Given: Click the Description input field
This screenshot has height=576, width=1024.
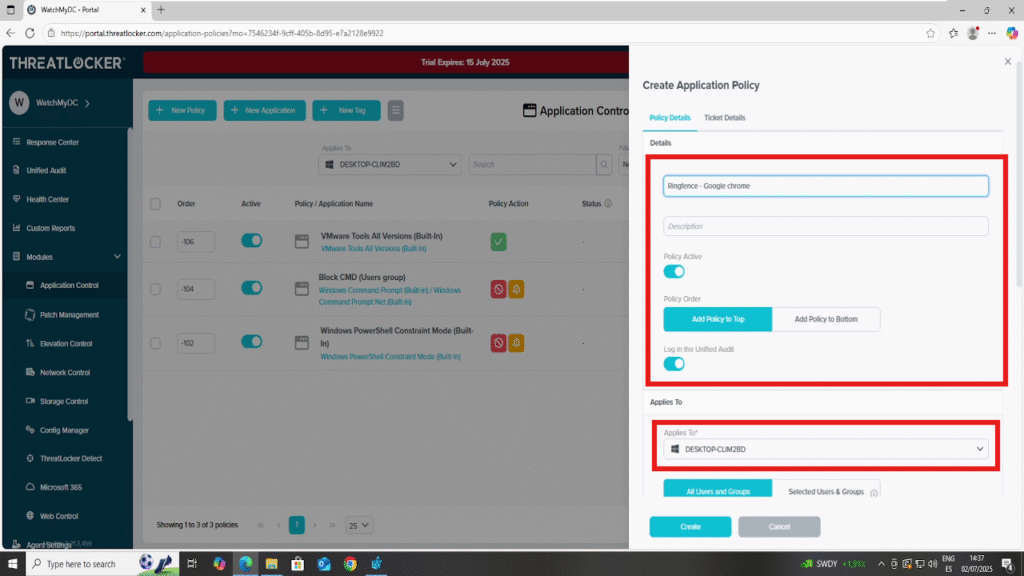Looking at the screenshot, I should pyautogui.click(x=825, y=227).
